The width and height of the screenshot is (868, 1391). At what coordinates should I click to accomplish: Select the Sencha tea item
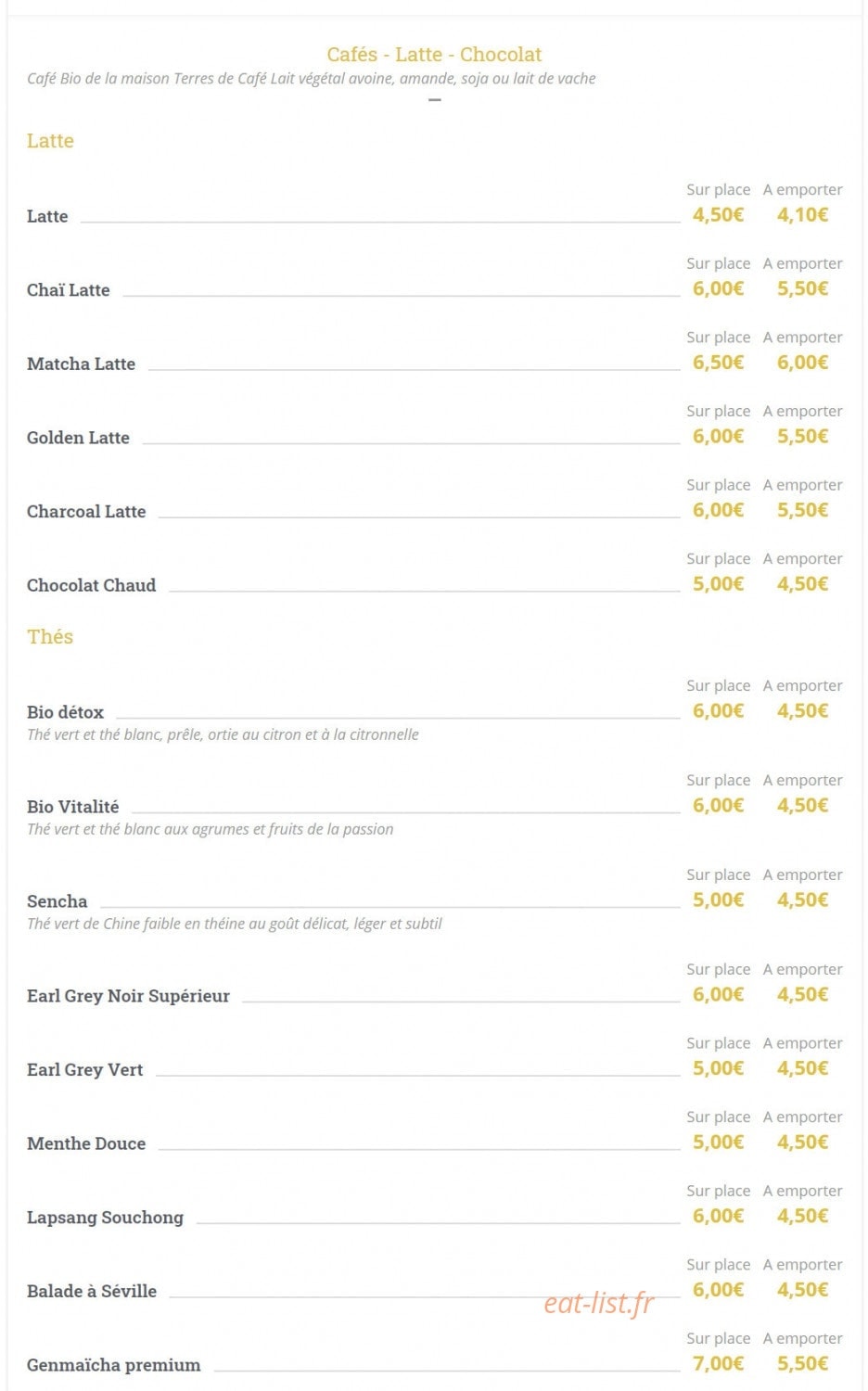57,901
